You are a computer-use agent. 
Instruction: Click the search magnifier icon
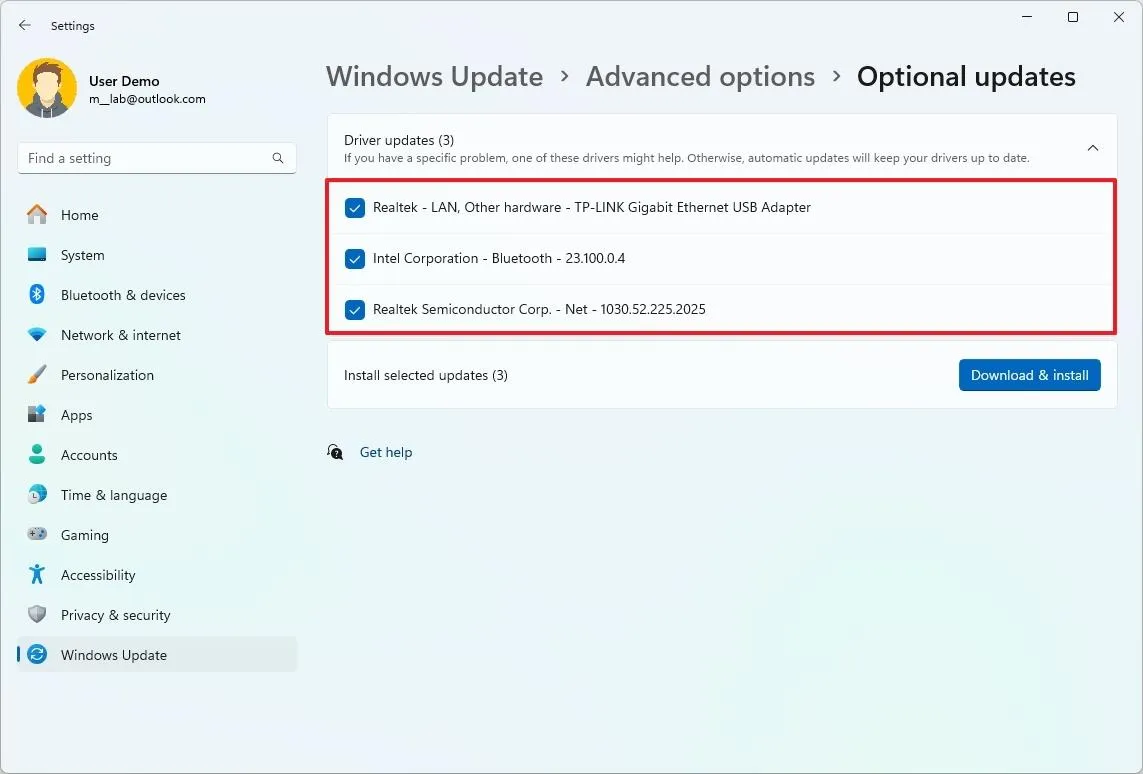pos(278,158)
